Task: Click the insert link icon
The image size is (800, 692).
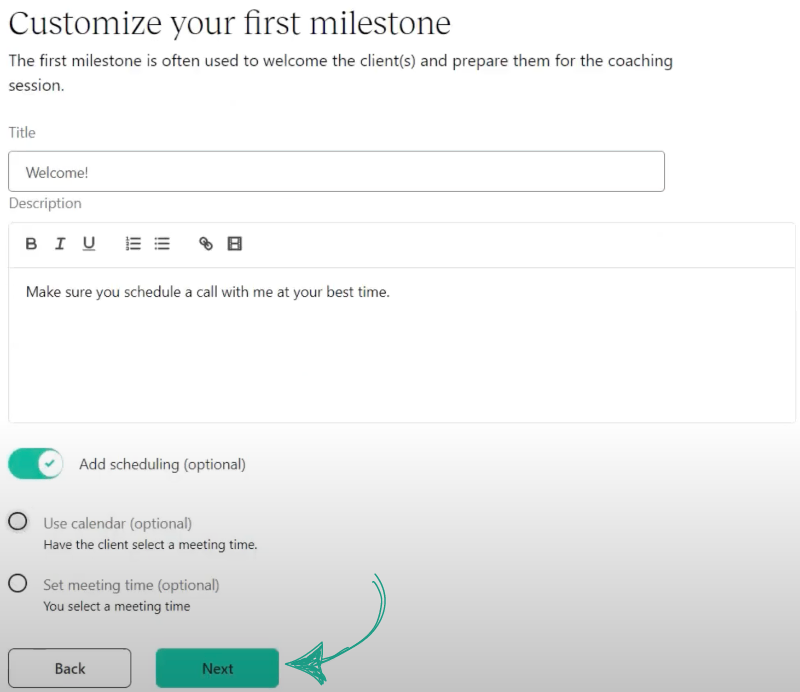Action: pos(206,244)
